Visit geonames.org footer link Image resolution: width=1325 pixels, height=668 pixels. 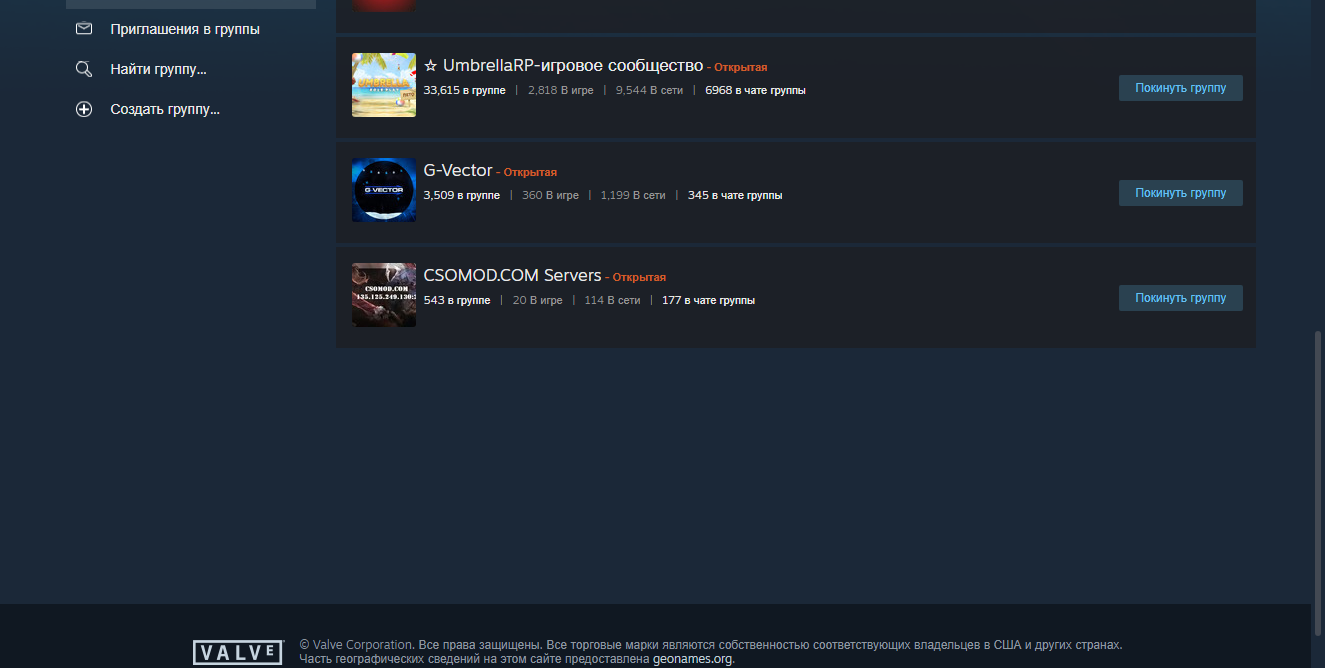692,659
